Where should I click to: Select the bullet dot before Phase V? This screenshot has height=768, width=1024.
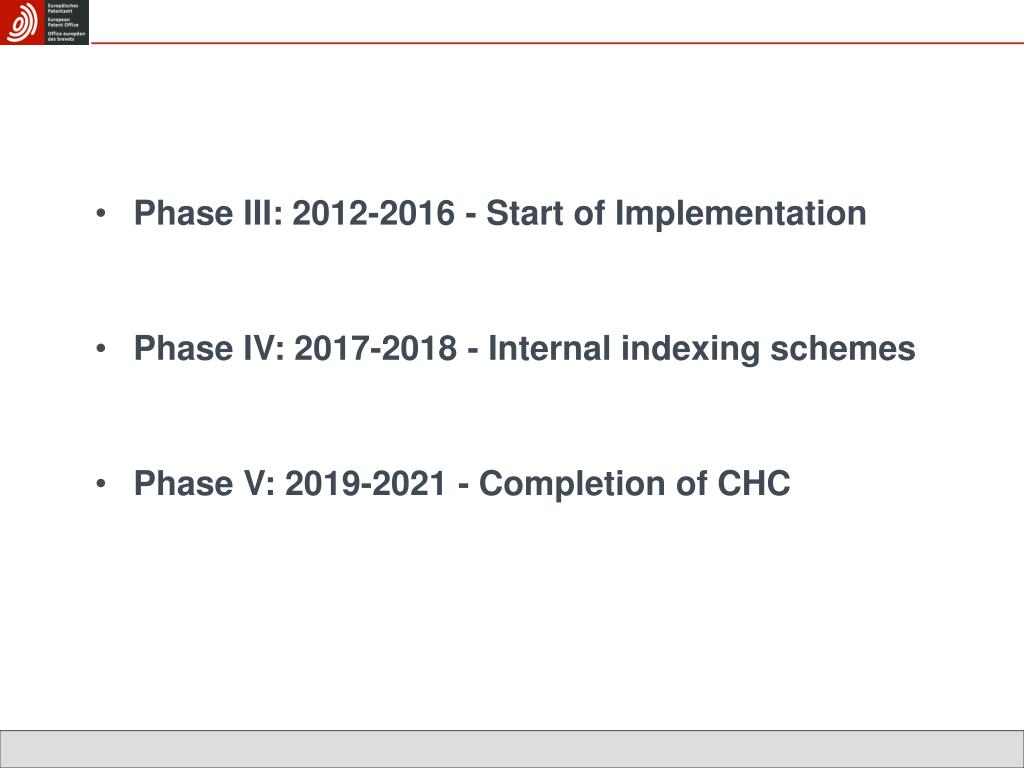point(101,484)
